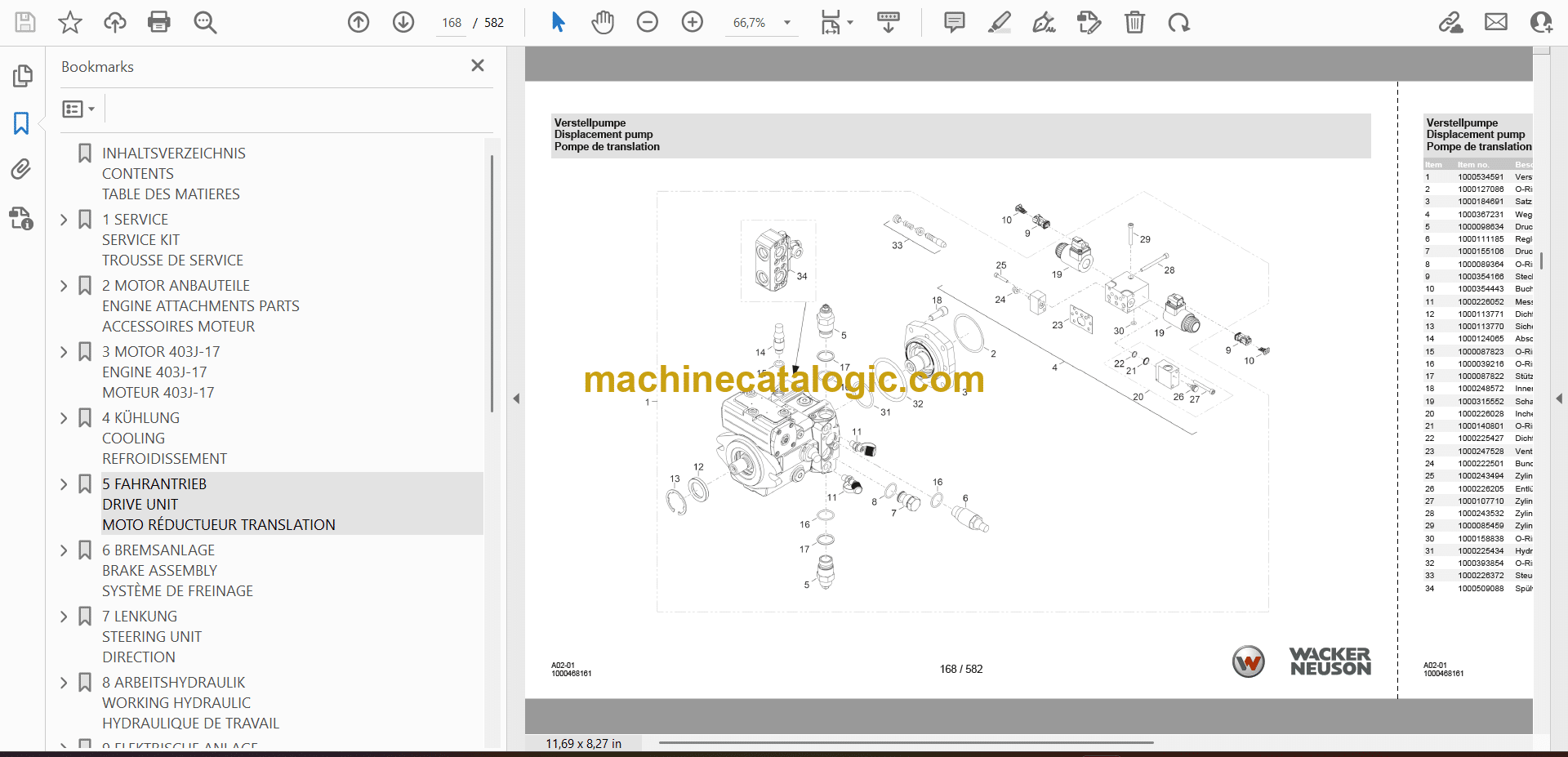Expand the 7 LENKUNG bookmark
Image resolution: width=1568 pixels, height=757 pixels.
pyautogui.click(x=64, y=617)
